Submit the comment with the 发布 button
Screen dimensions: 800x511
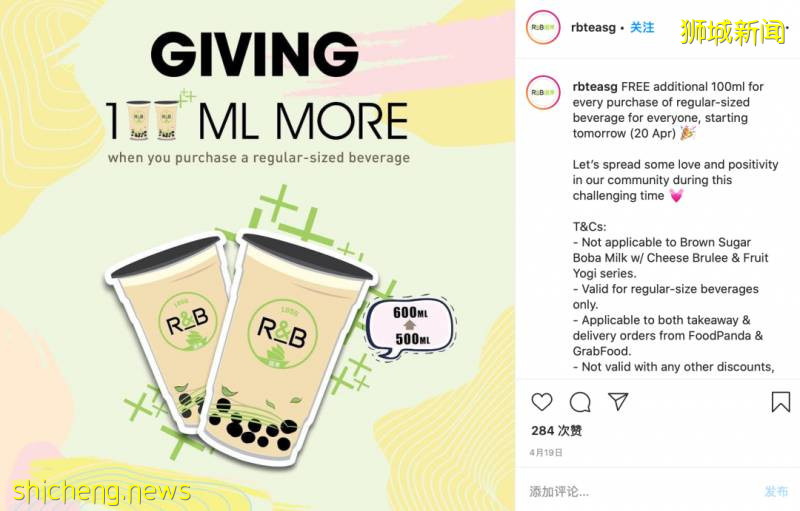pyautogui.click(x=776, y=492)
